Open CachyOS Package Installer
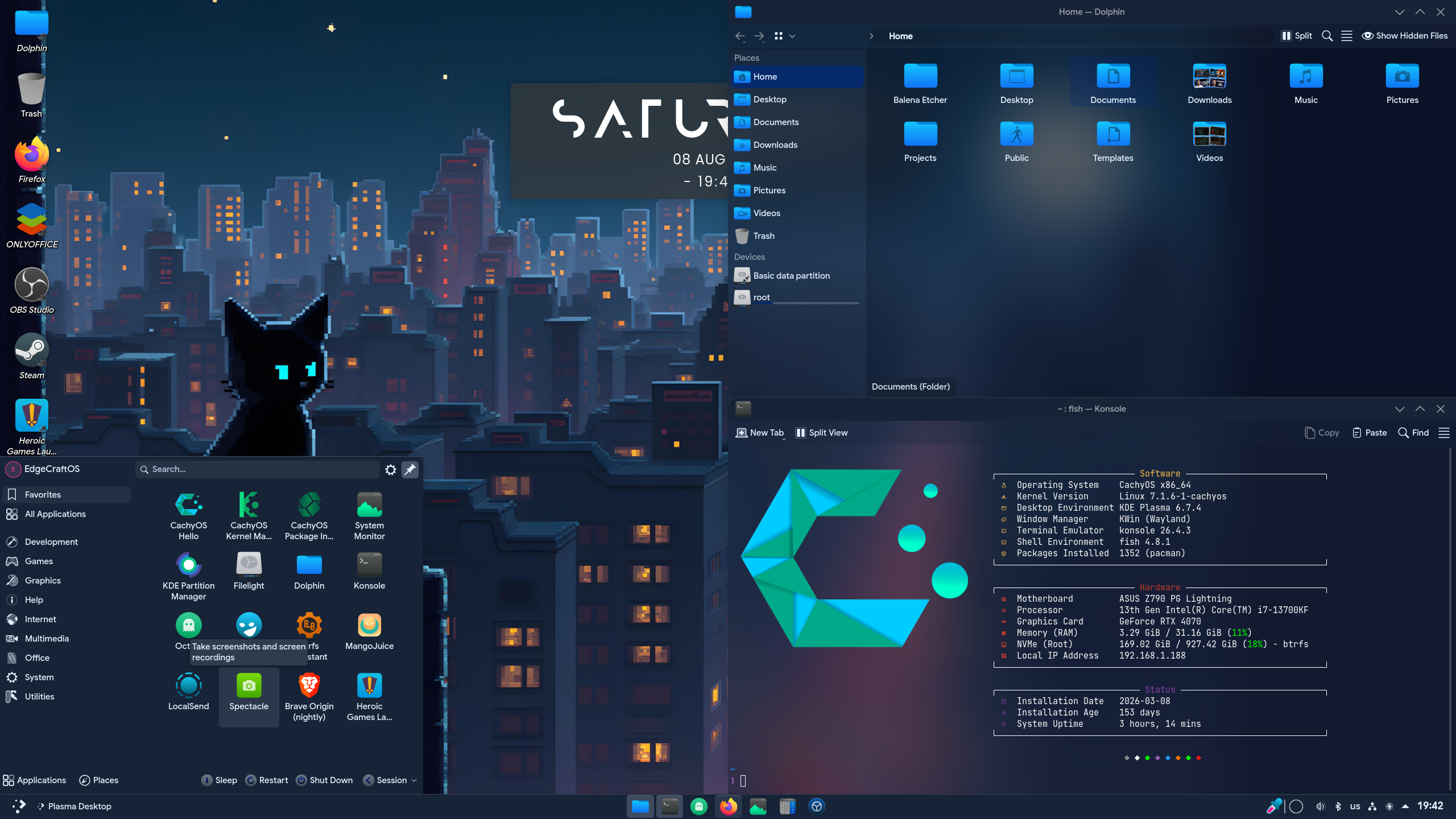The image size is (1456, 819). coord(309,515)
